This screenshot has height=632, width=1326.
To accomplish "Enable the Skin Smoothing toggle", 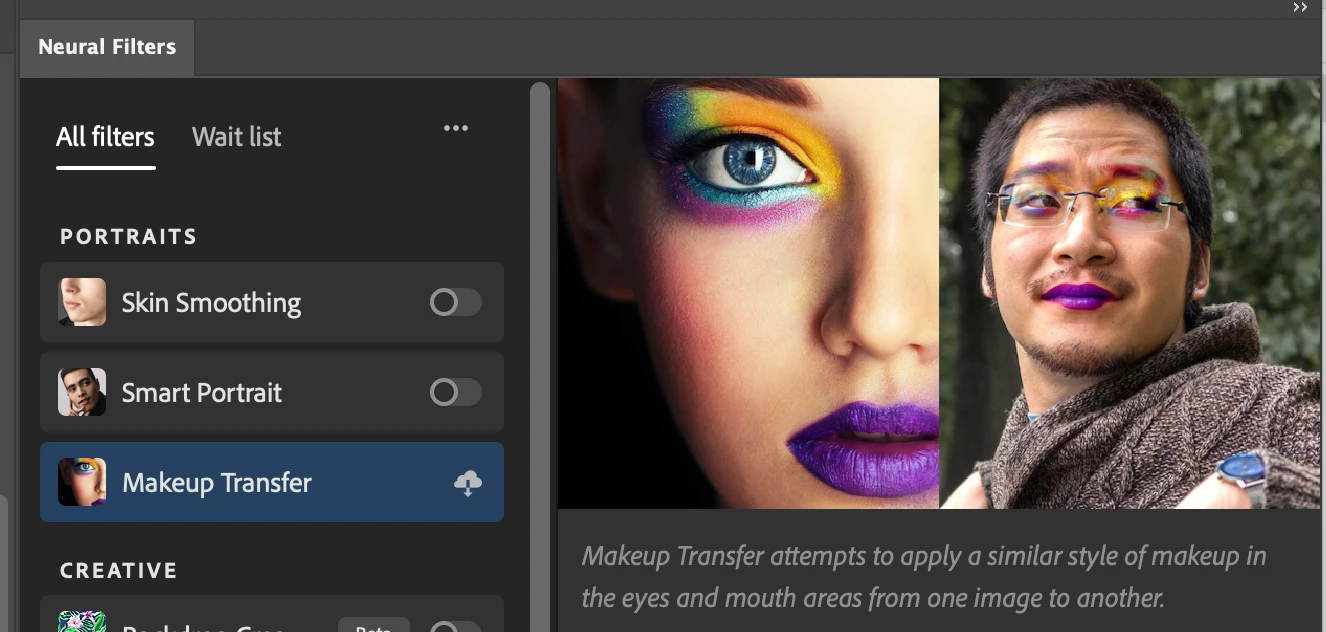I will click(x=456, y=302).
